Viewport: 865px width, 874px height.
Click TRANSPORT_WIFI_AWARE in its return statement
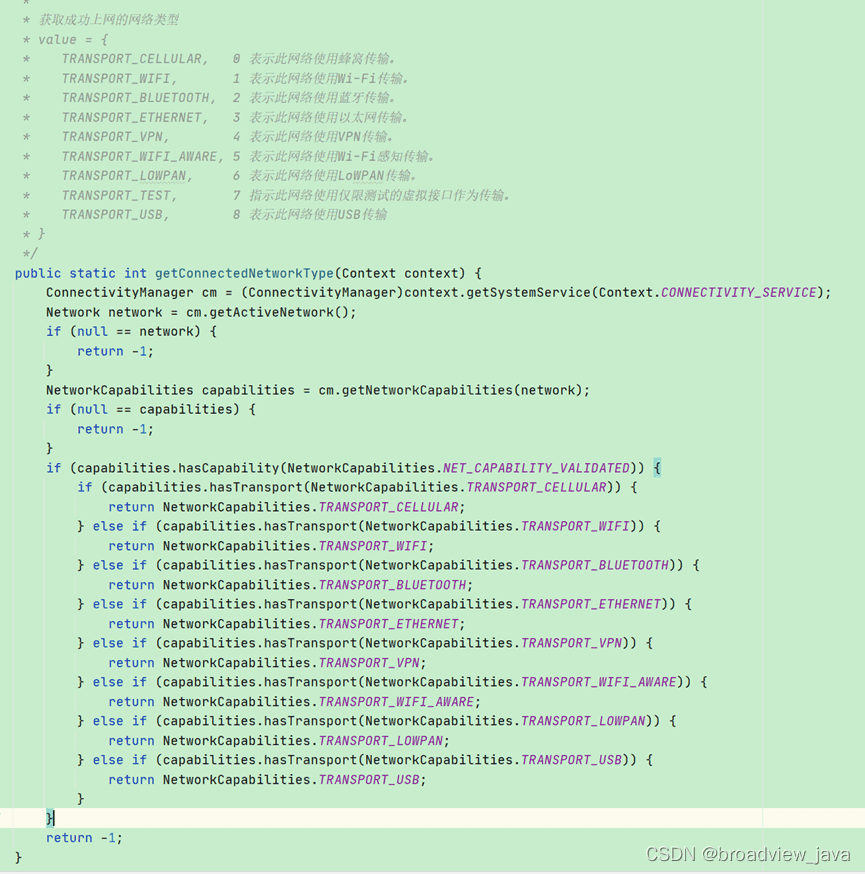pos(396,702)
